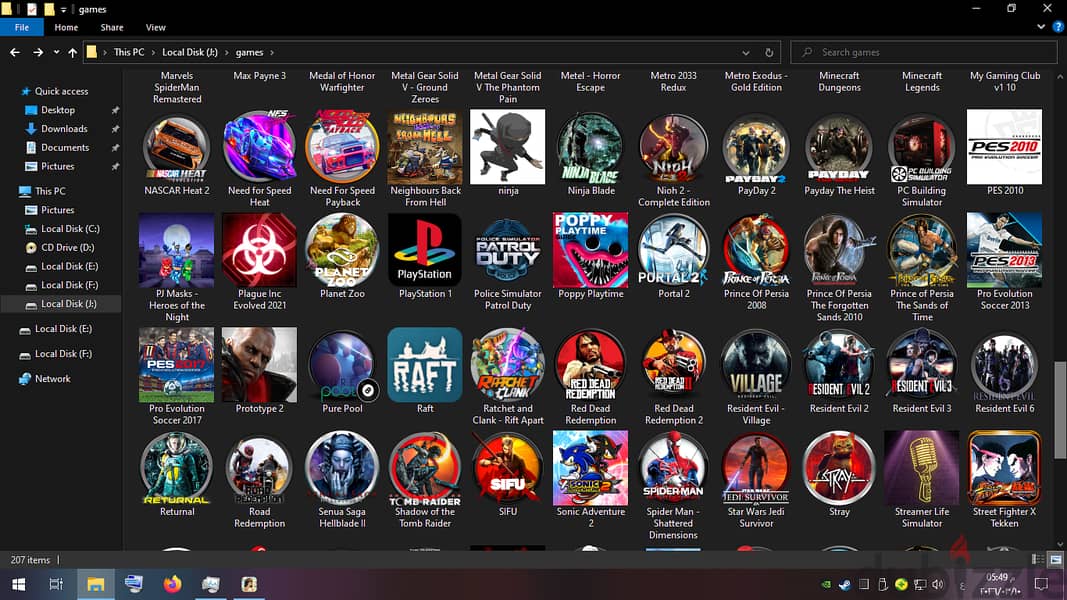Open Documents in the navigation pane
Screen dimensions: 1067x600
(x=65, y=148)
